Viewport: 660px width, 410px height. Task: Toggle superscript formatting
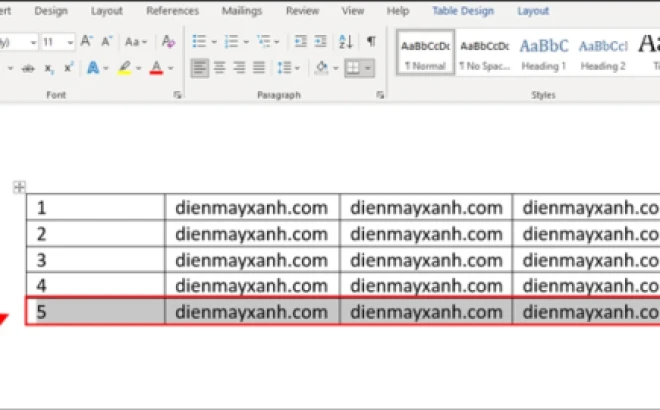pos(68,68)
